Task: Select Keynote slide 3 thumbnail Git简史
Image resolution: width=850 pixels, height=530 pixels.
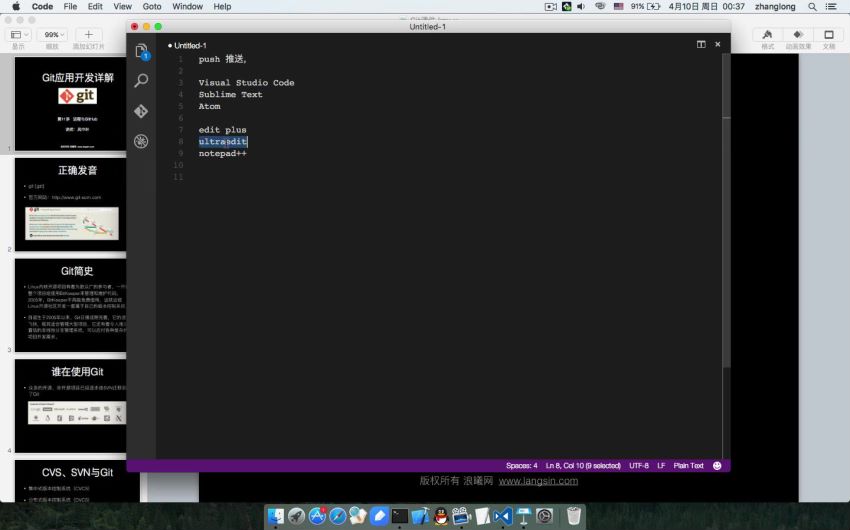Action: tap(70, 305)
